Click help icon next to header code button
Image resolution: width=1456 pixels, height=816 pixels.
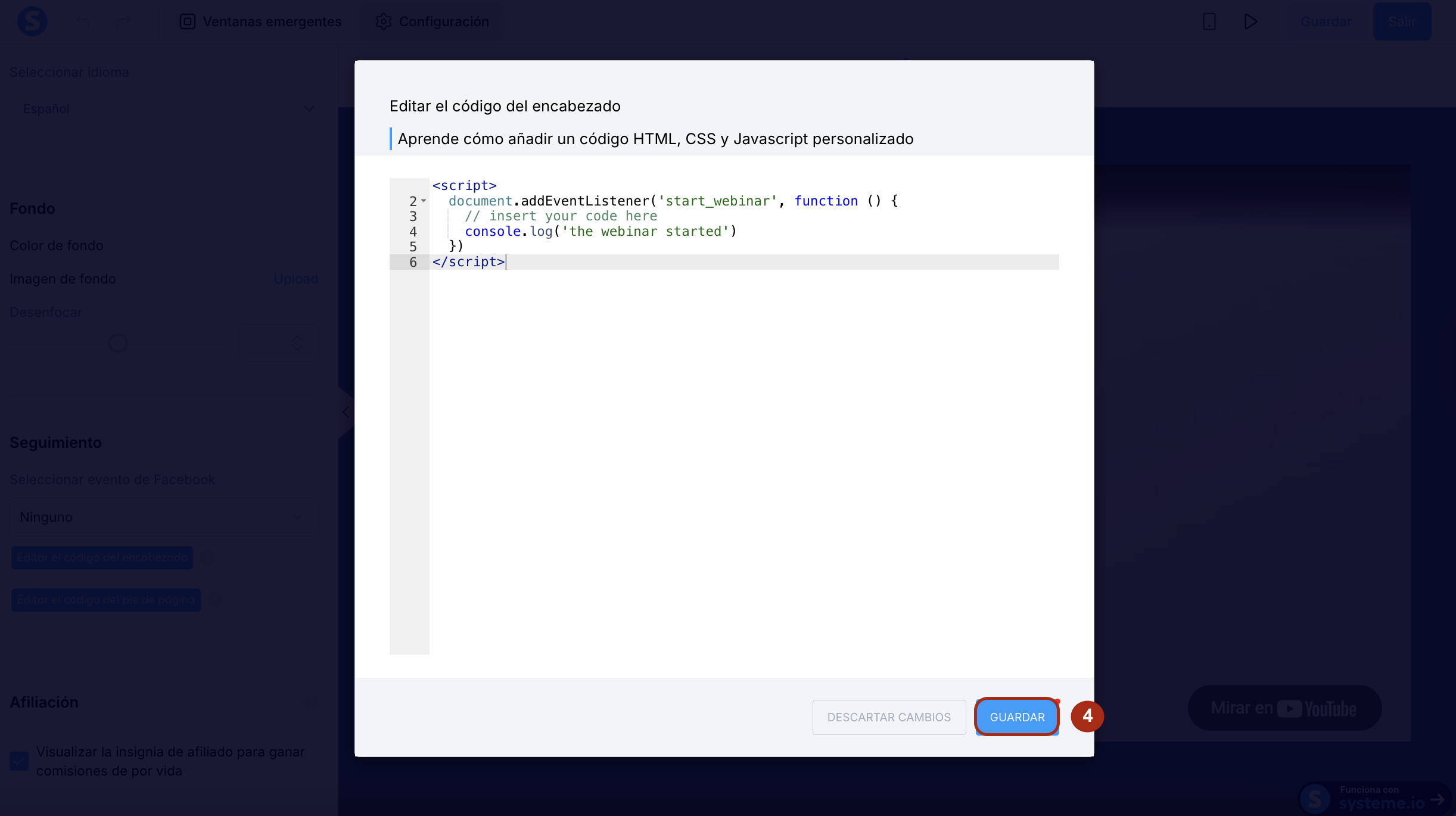coord(207,558)
